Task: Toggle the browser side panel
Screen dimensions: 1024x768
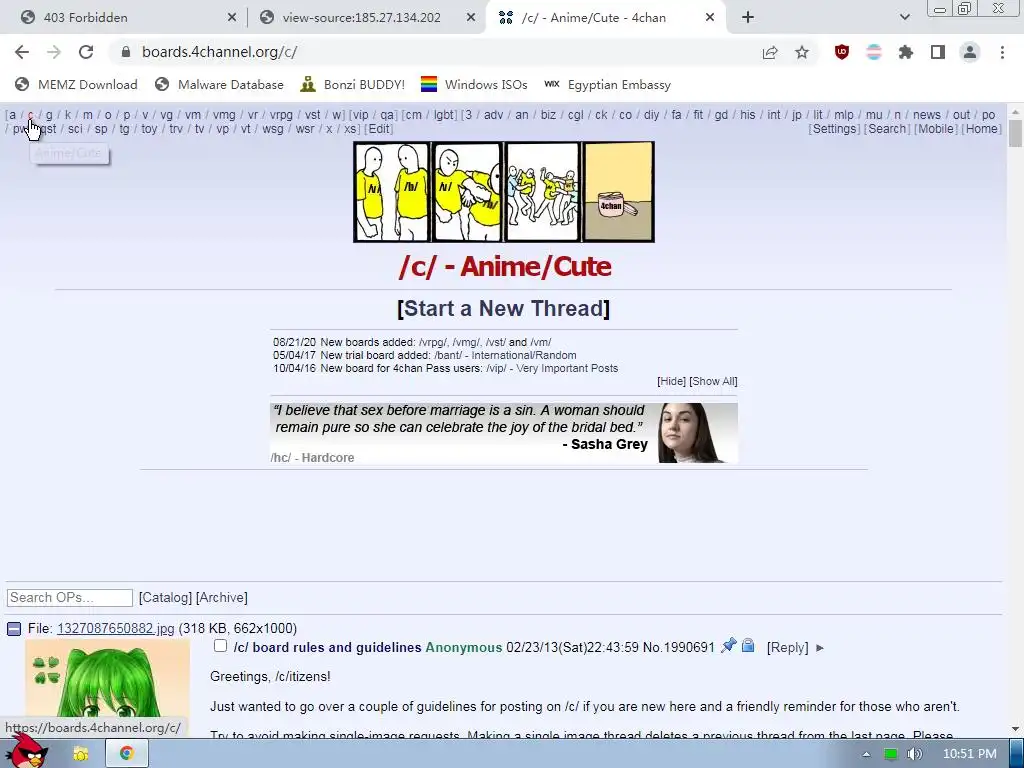Action: pyautogui.click(x=938, y=52)
